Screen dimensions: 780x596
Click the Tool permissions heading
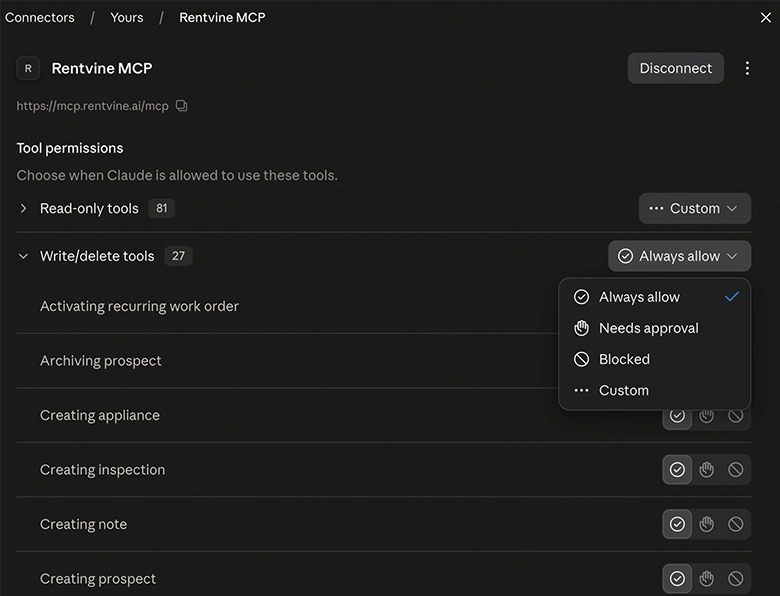[x=70, y=148]
